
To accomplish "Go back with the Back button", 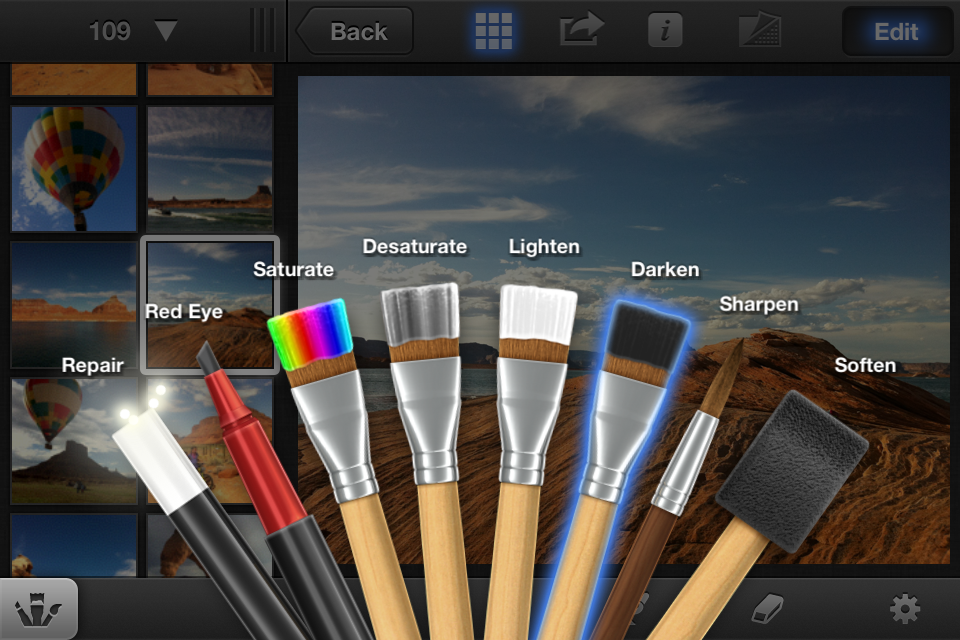I will pos(355,31).
